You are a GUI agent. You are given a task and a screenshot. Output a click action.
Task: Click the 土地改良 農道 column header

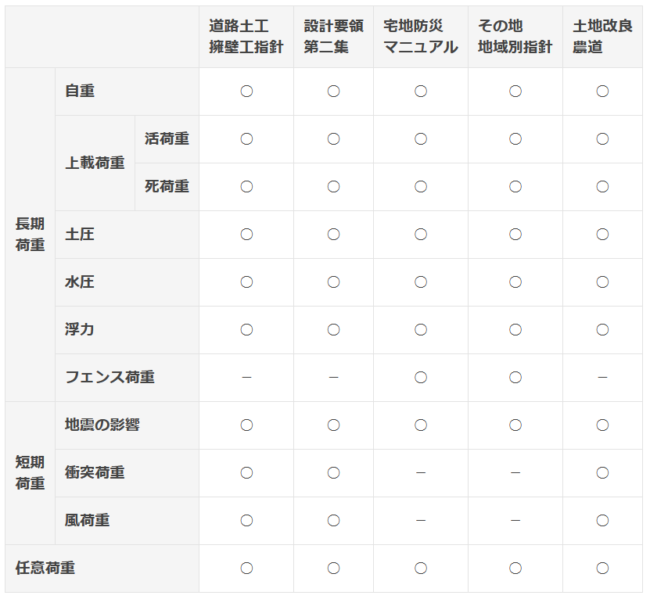(x=602, y=36)
